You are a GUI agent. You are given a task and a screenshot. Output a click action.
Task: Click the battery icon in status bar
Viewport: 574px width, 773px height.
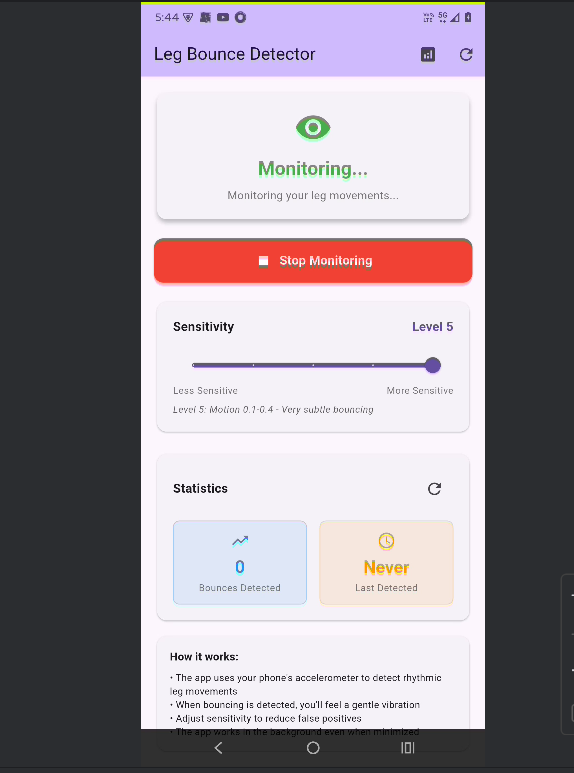pos(468,17)
